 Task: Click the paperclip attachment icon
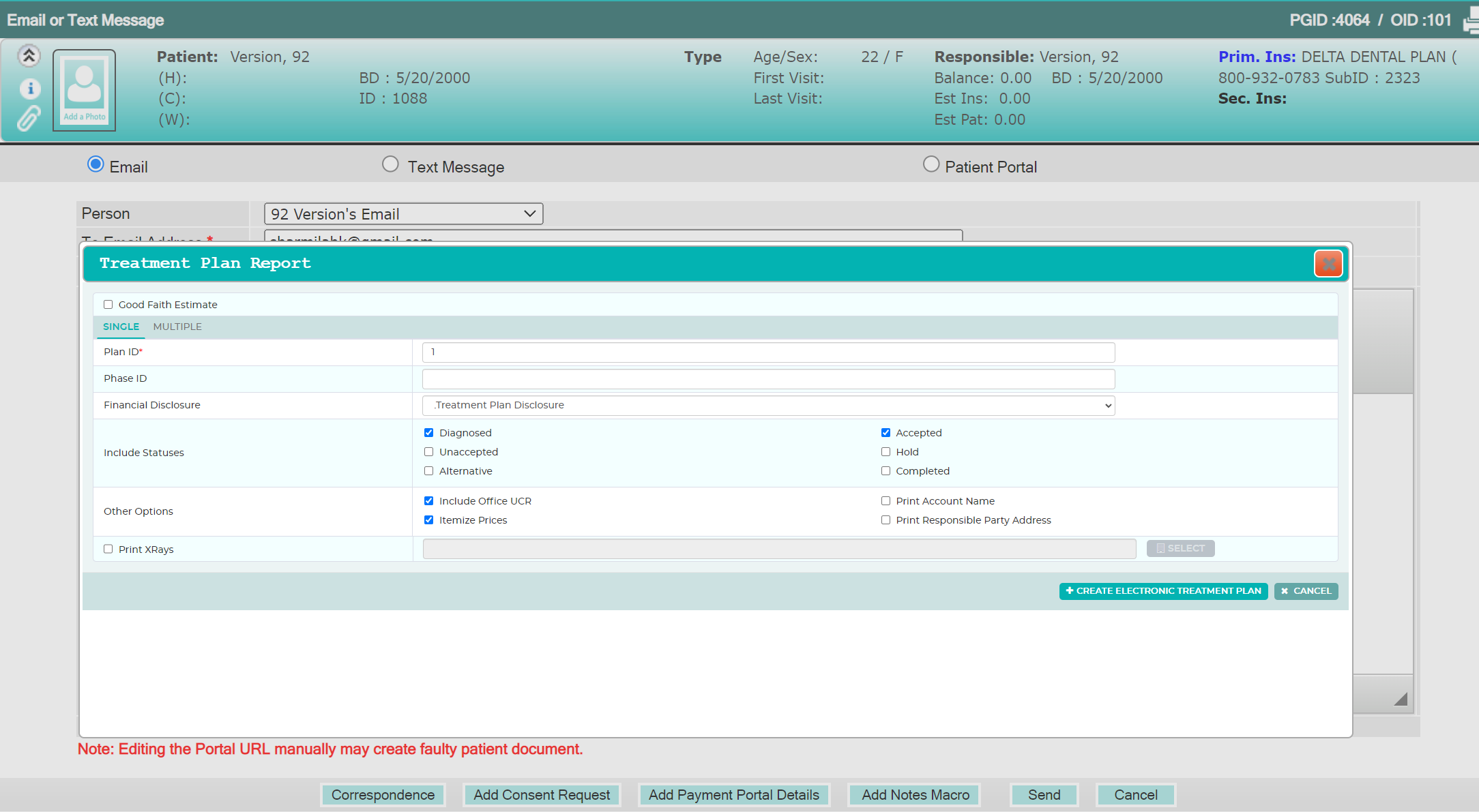29,119
